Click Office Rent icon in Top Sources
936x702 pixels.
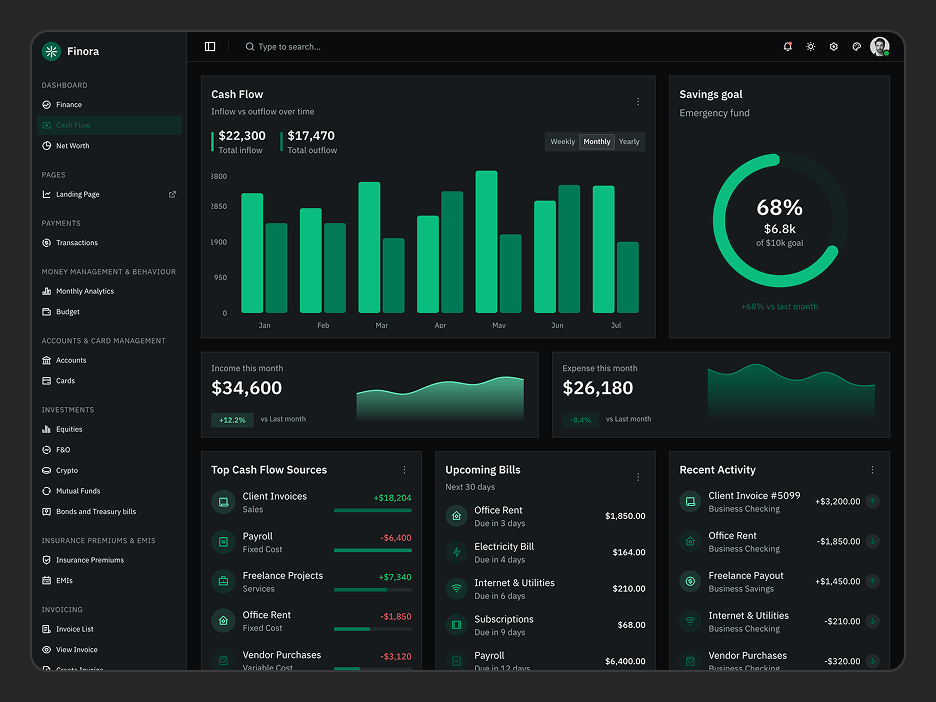223,621
